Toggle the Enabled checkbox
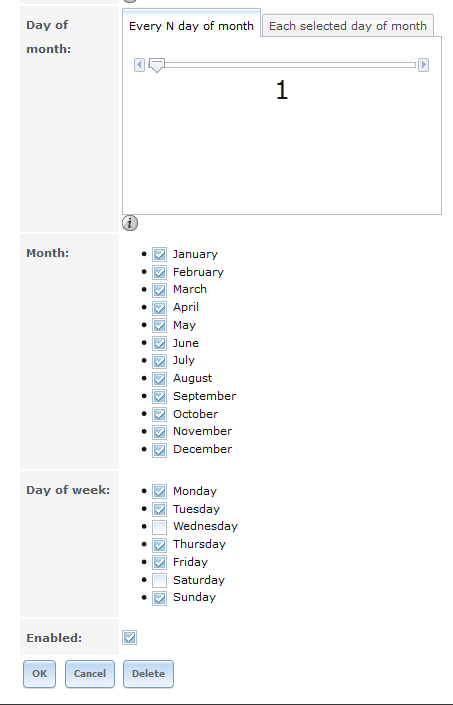This screenshot has width=453, height=705. pos(129,638)
